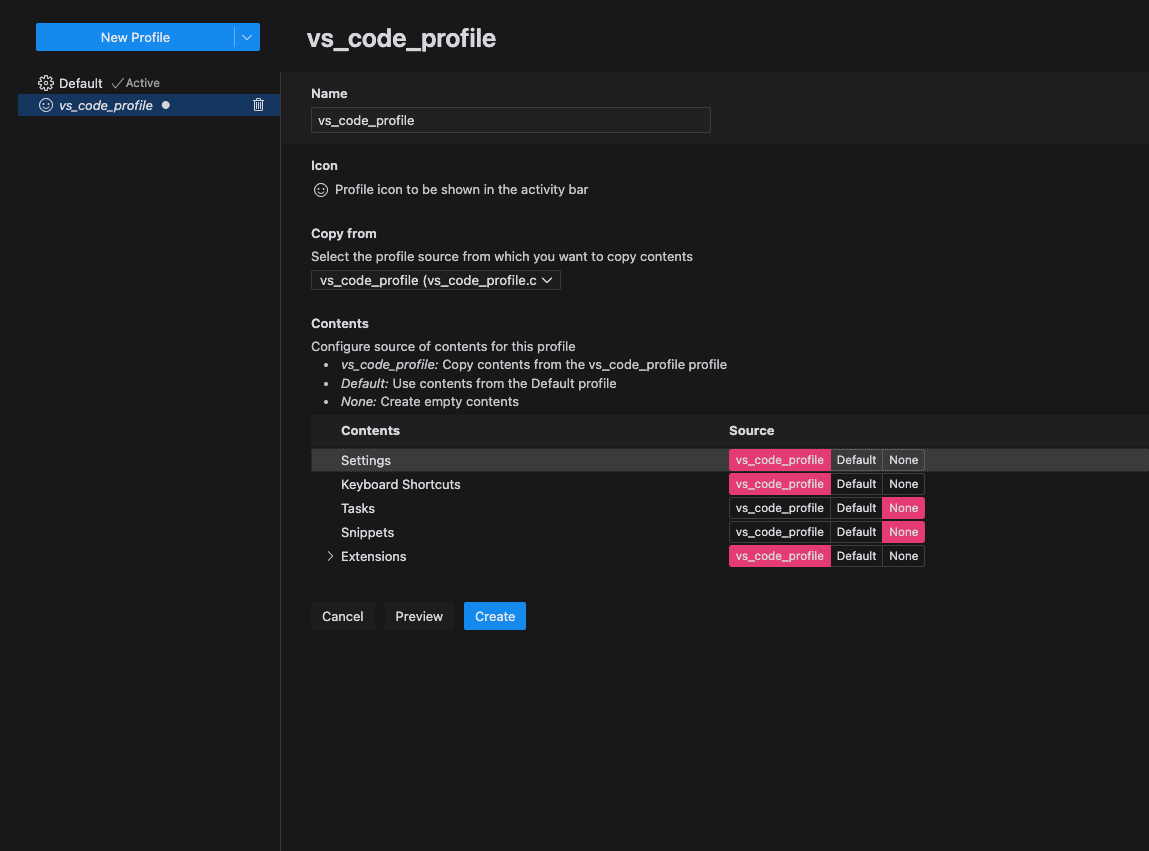Set Extensions source to vs_code_profile
1149x851 pixels.
click(x=779, y=556)
